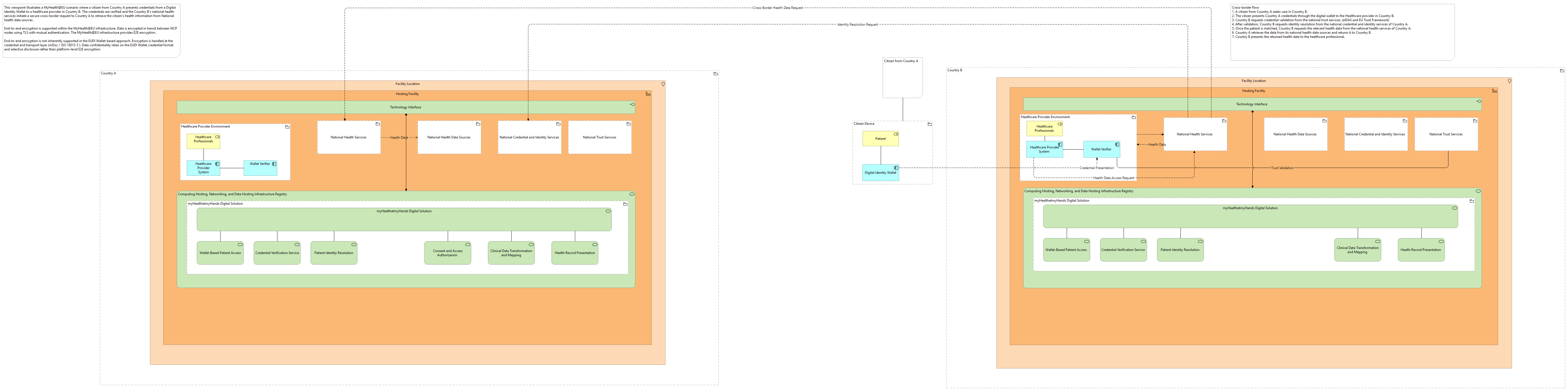This screenshot has height=391, width=1568.
Task: Click the folder icon on Country A National Health Data Sources
Action: point(478,124)
